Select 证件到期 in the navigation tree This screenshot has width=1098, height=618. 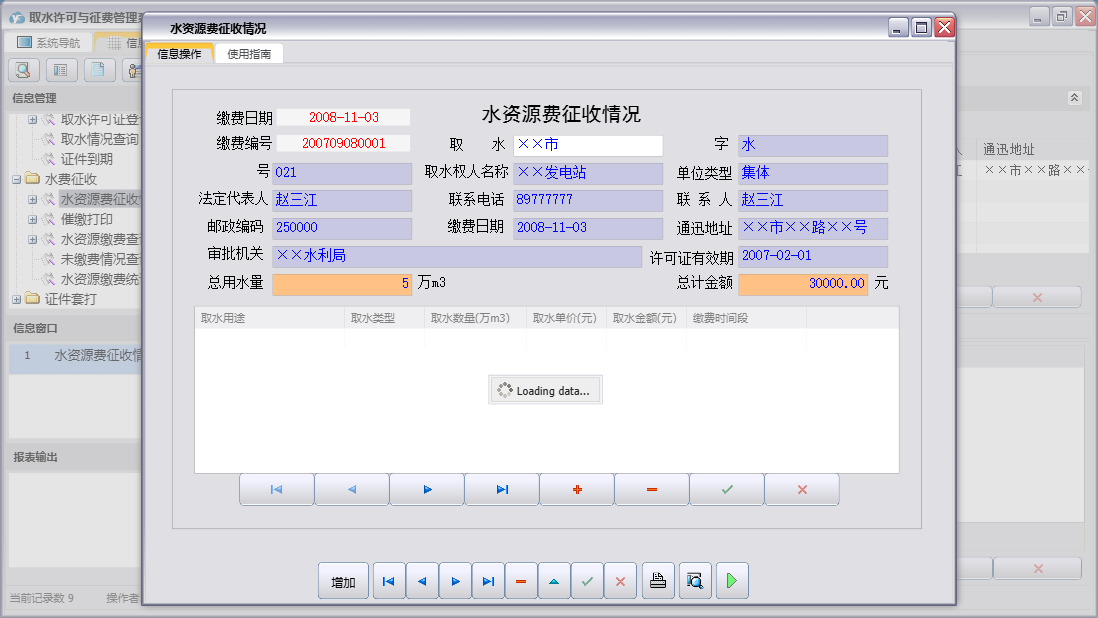[87, 159]
